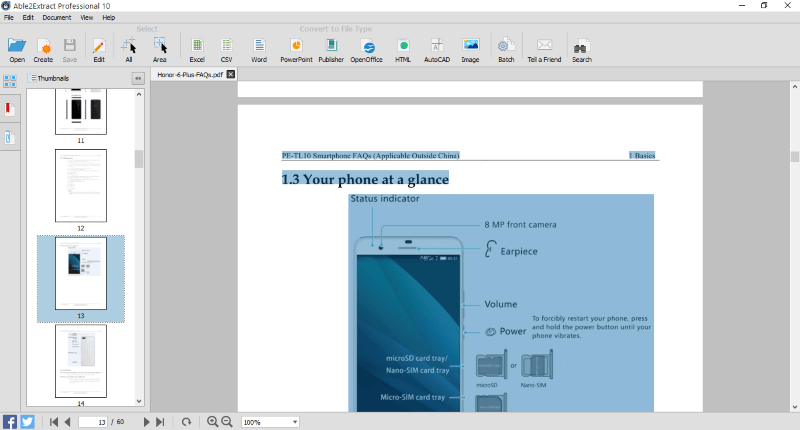800x430 pixels.
Task: Open the Edit PDF tool
Action: pyautogui.click(x=98, y=50)
